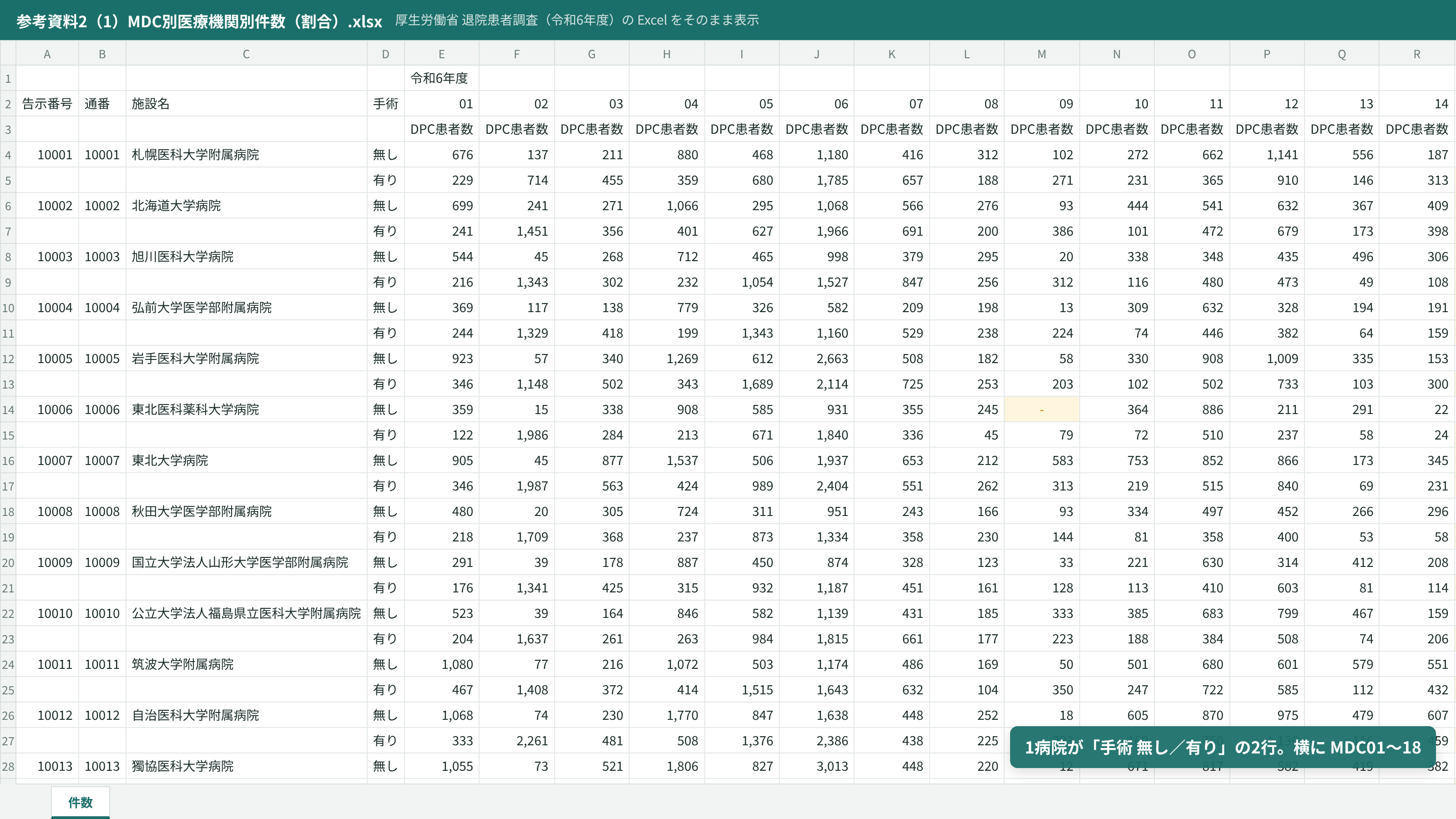The width and height of the screenshot is (1456, 819).
Task: Select the 岩手医科大学附属病院 cell
Action: (x=246, y=359)
